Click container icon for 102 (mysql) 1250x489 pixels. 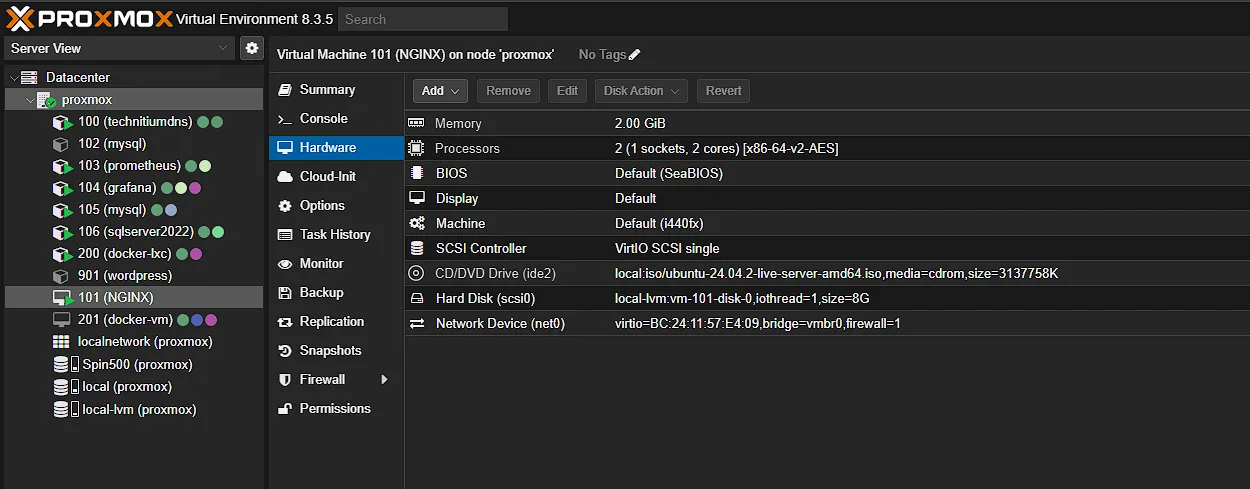pos(61,144)
